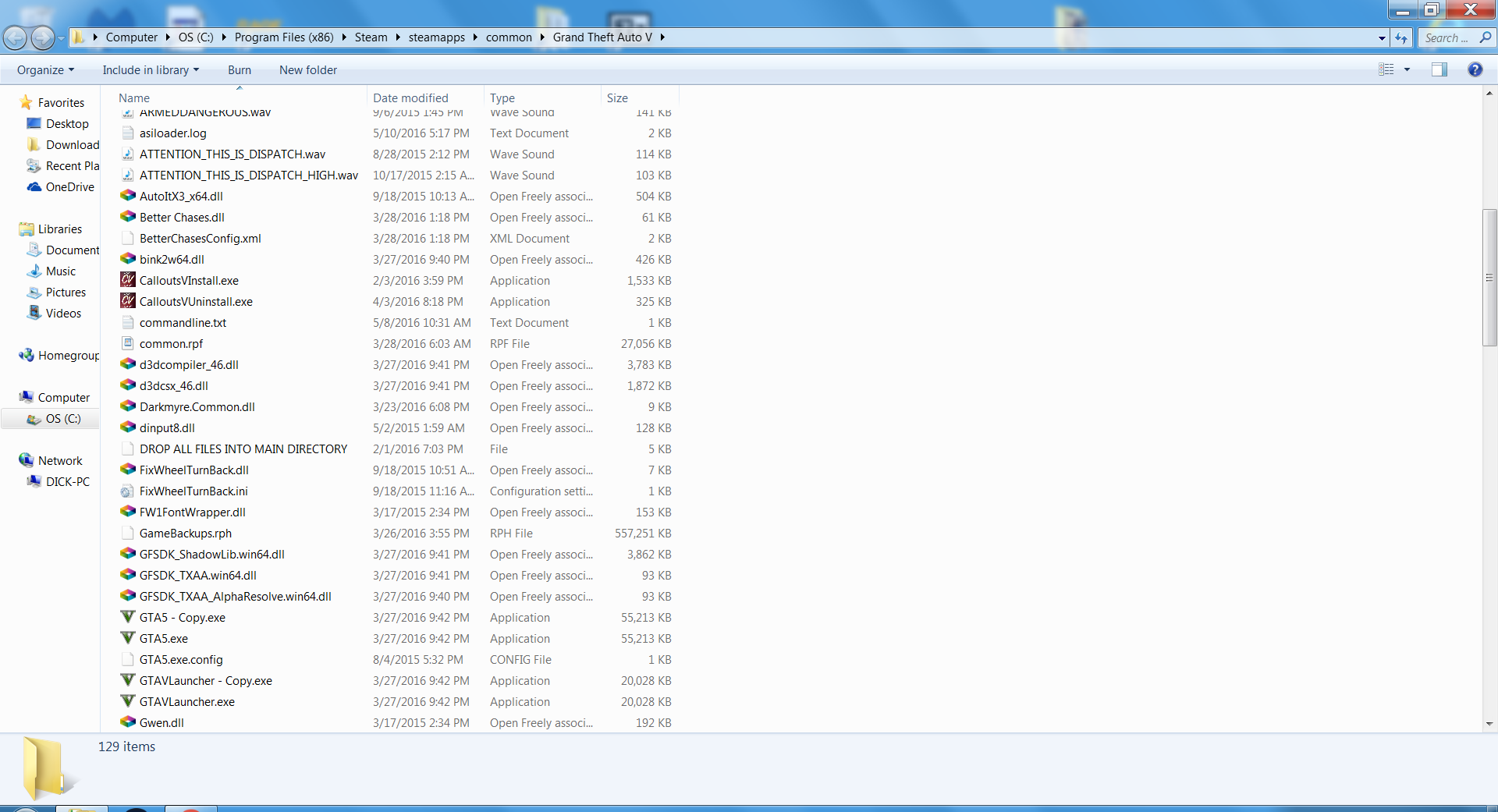Go to Program Files (x86) breadcrumb
The height and width of the screenshot is (812, 1498).
coord(284,37)
